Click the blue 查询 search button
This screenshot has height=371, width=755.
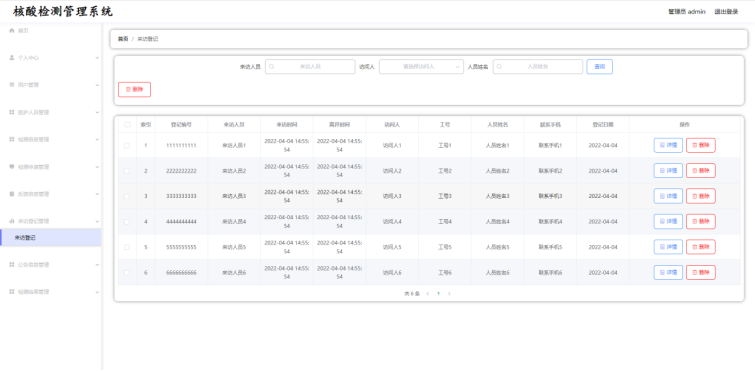click(599, 67)
